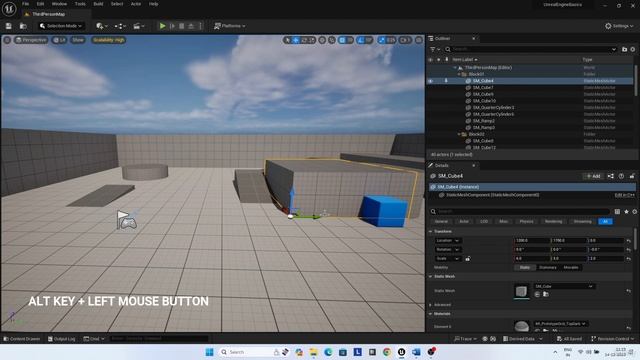This screenshot has height=360, width=640.
Task: Open the Settings dropdown in toolbar
Action: tap(619, 26)
